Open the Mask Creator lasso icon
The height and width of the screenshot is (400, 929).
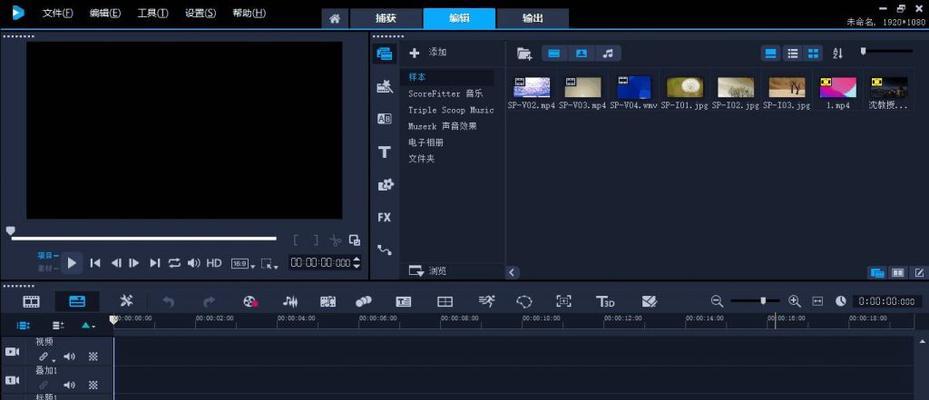click(x=524, y=302)
